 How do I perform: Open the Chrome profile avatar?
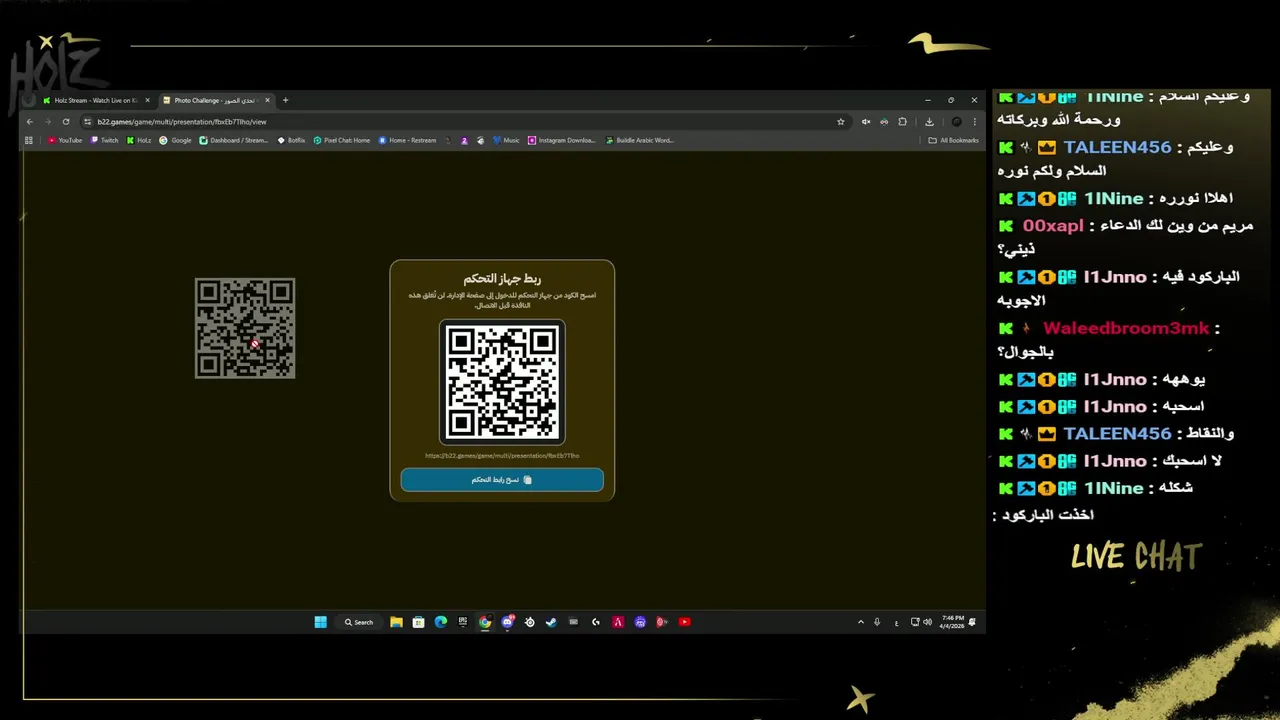(956, 122)
